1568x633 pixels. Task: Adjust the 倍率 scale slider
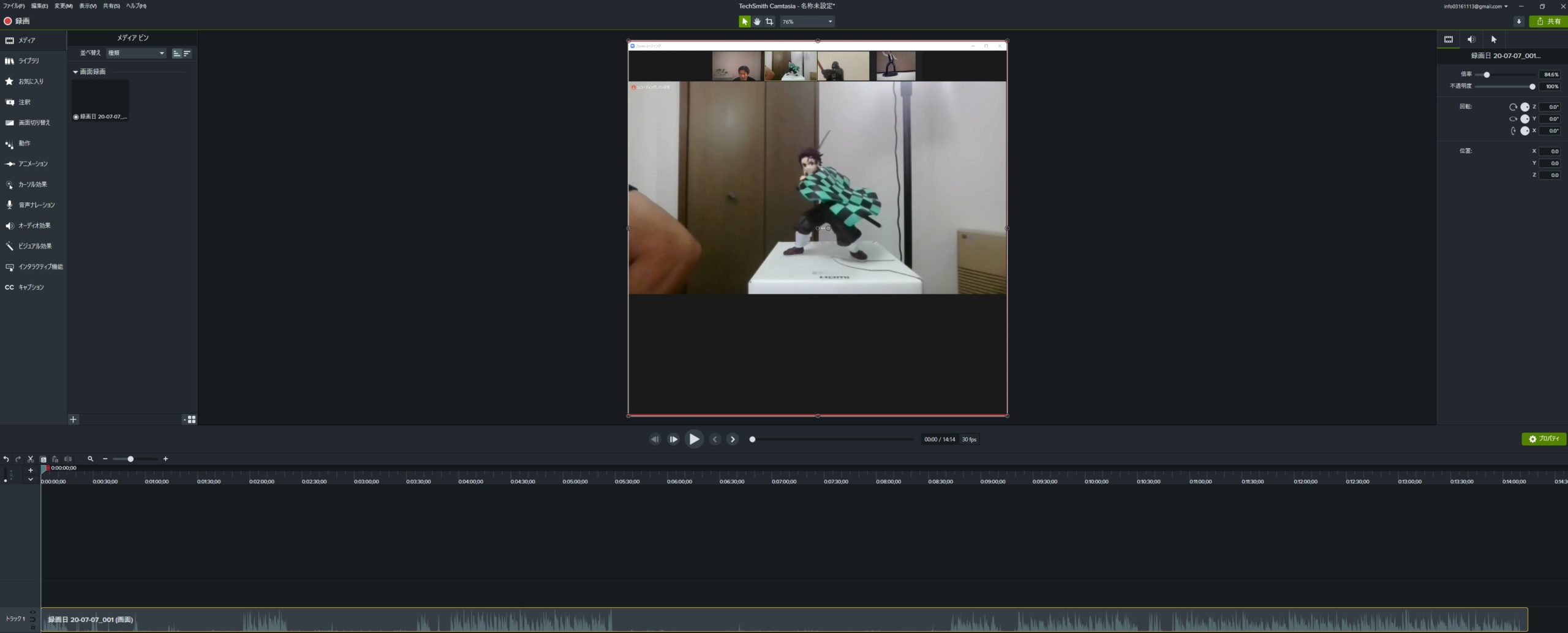(1487, 75)
